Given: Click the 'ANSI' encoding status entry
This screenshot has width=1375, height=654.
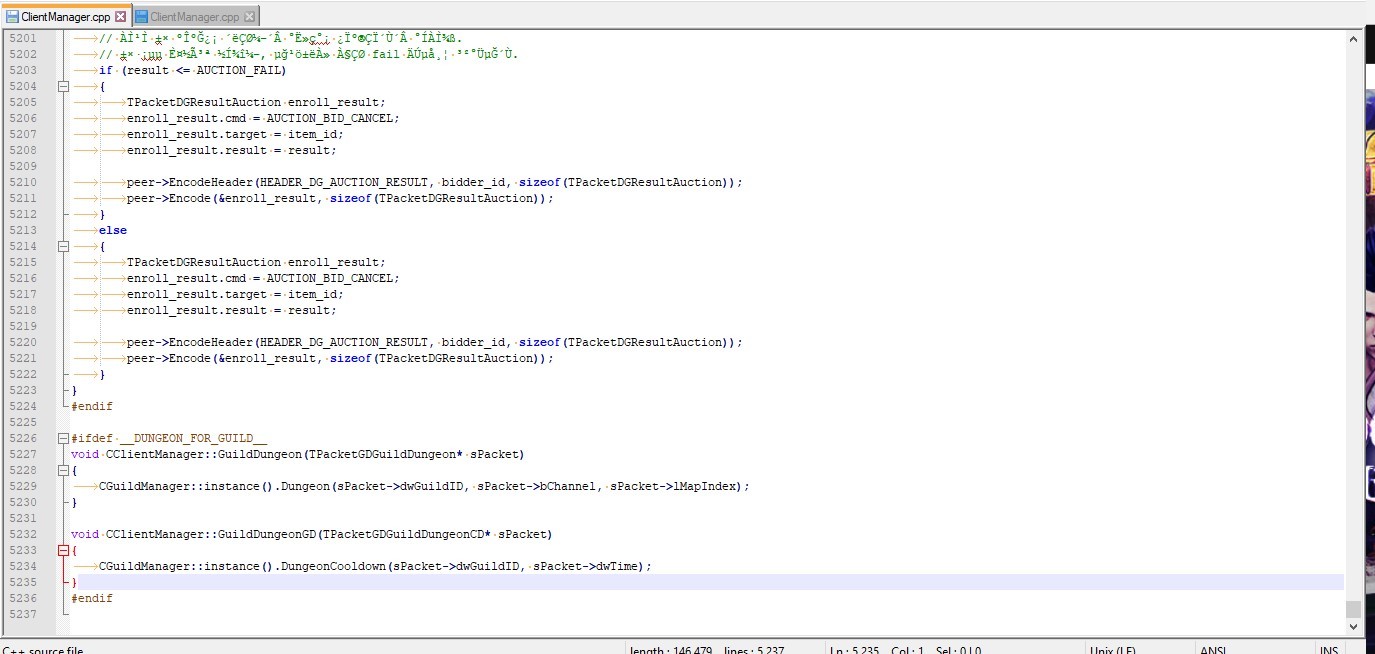Looking at the screenshot, I should [x=1213, y=650].
